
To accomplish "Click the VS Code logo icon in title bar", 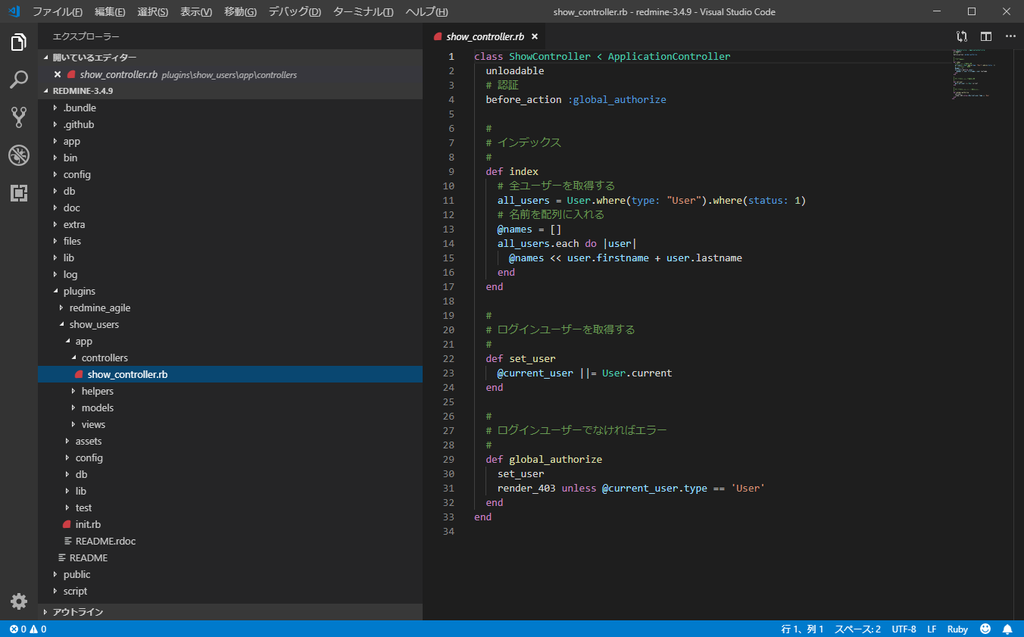I will tap(14, 11).
